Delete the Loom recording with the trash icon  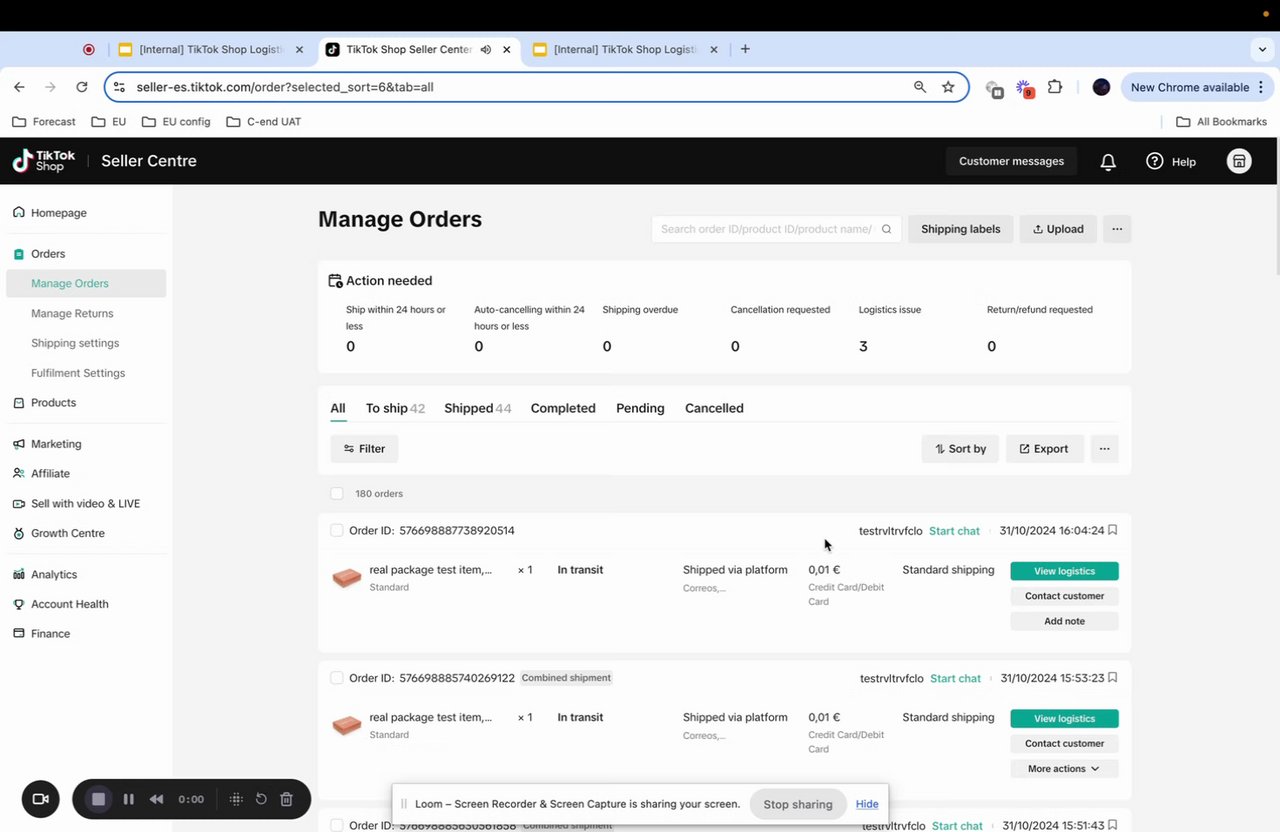(x=286, y=799)
